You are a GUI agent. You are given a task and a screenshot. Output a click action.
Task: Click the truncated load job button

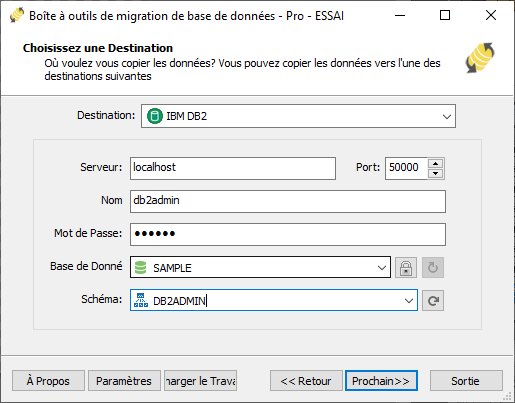[x=200, y=380]
